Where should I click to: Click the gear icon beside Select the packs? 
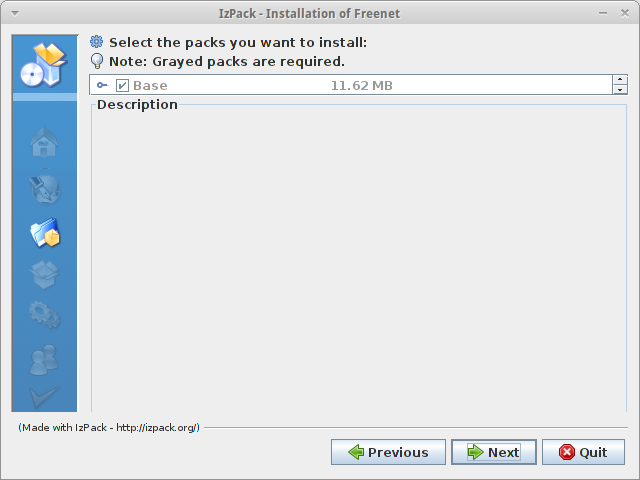coord(97,42)
